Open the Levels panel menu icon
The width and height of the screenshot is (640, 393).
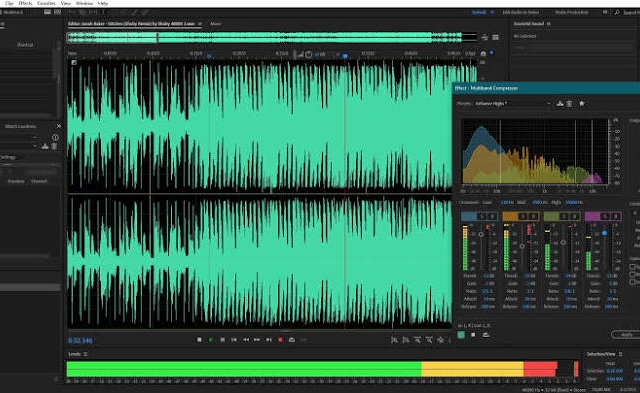85,354
